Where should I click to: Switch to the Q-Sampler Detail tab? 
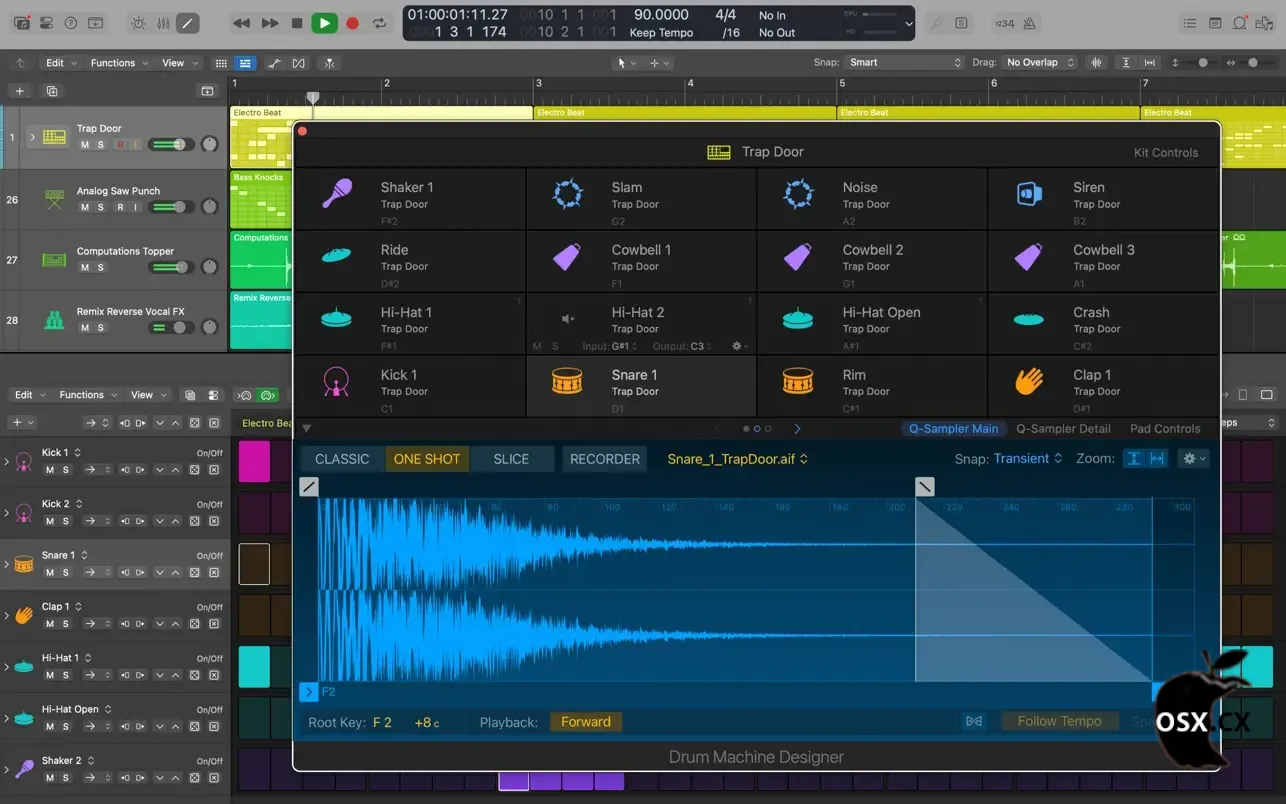click(1063, 429)
